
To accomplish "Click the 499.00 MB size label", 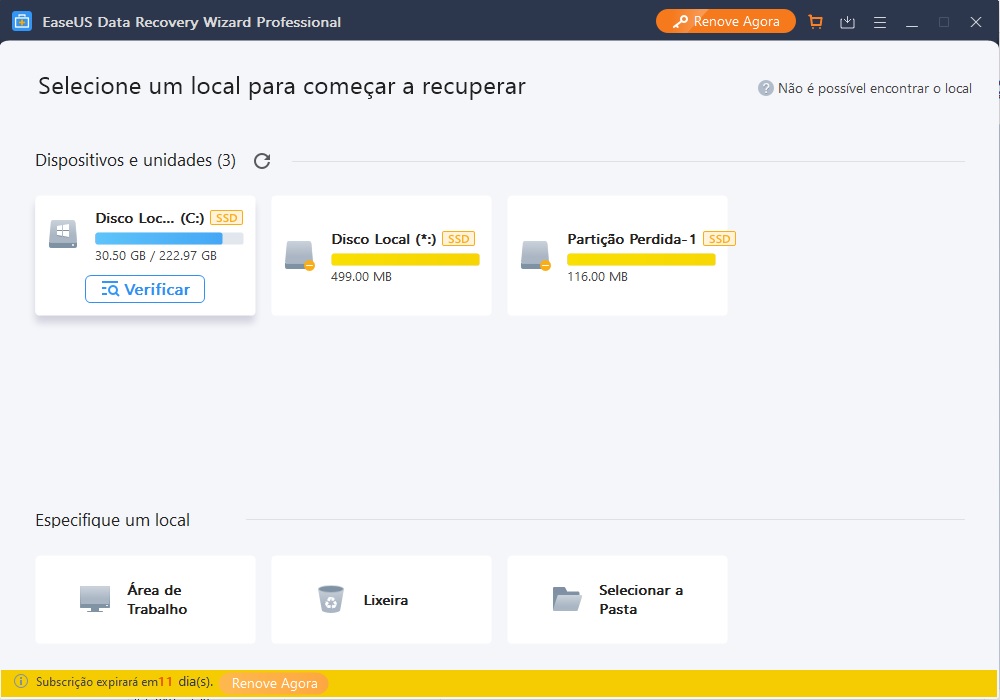I will pos(361,277).
